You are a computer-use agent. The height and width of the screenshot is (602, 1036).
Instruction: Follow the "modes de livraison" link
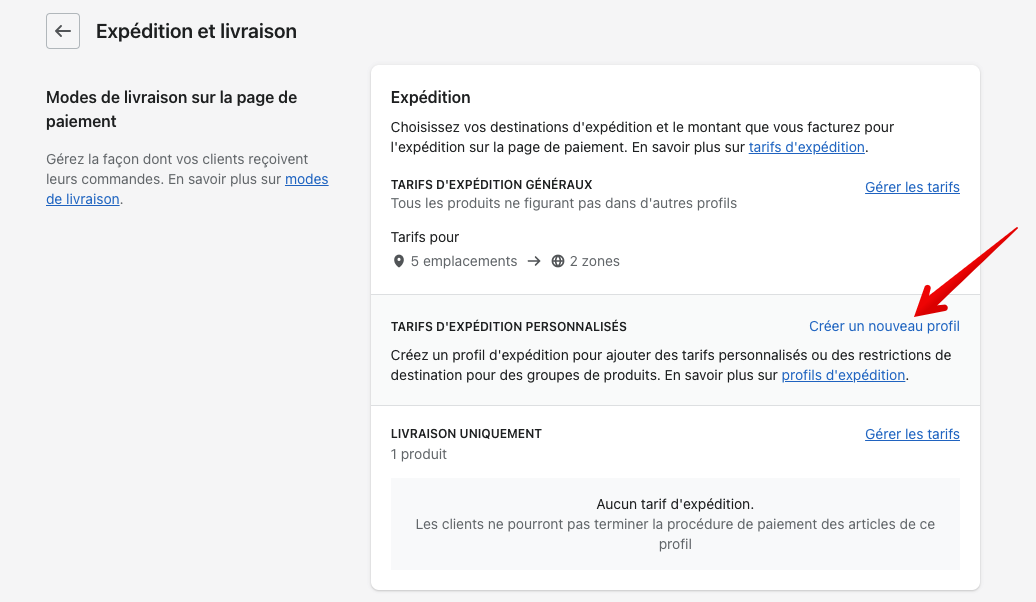tap(306, 180)
